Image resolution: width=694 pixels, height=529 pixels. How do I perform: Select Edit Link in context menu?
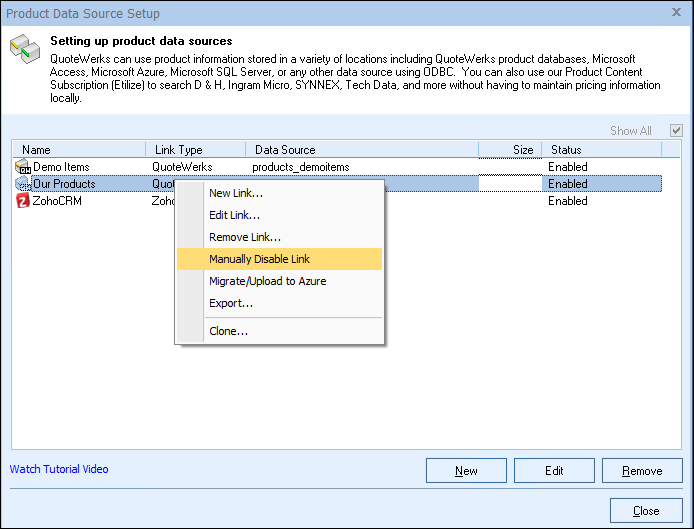[235, 215]
